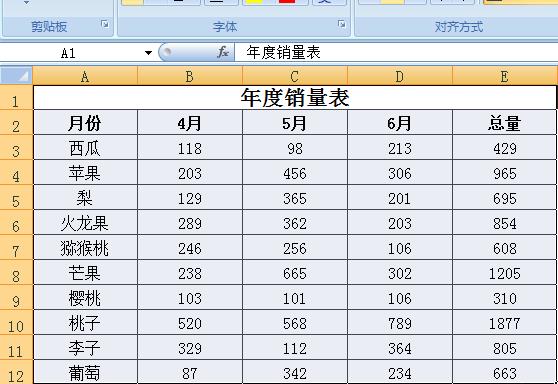Viewport: 558px width, 384px height.
Task: Select column E header
Action: point(505,76)
